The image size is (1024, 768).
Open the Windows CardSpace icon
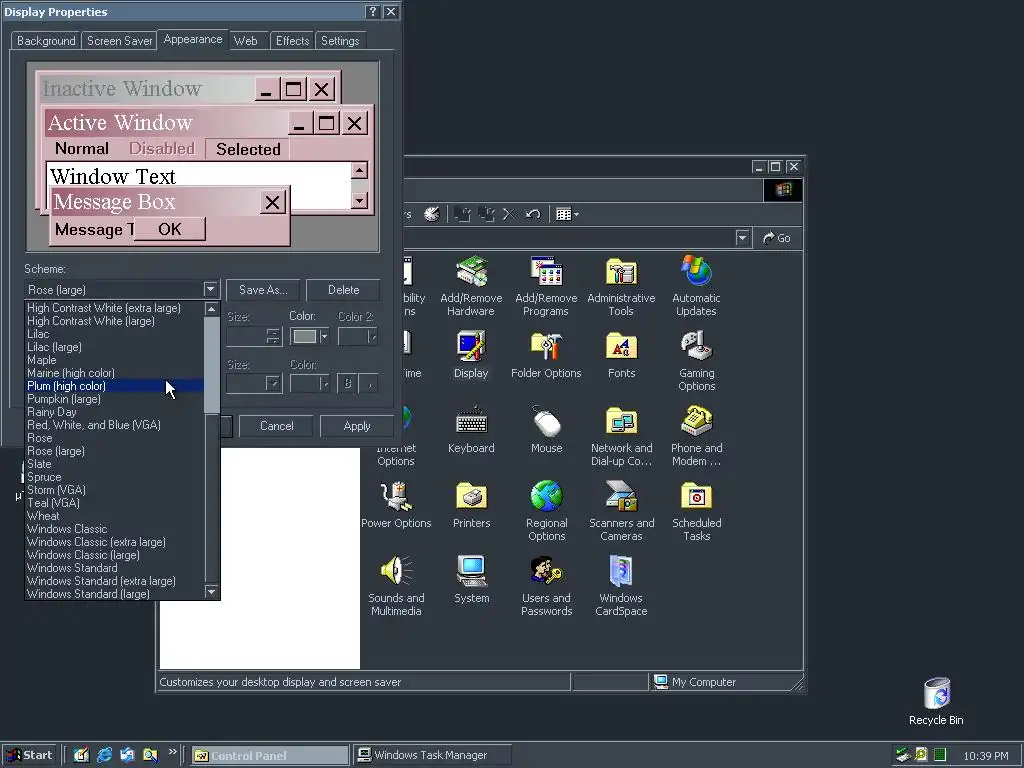(621, 571)
